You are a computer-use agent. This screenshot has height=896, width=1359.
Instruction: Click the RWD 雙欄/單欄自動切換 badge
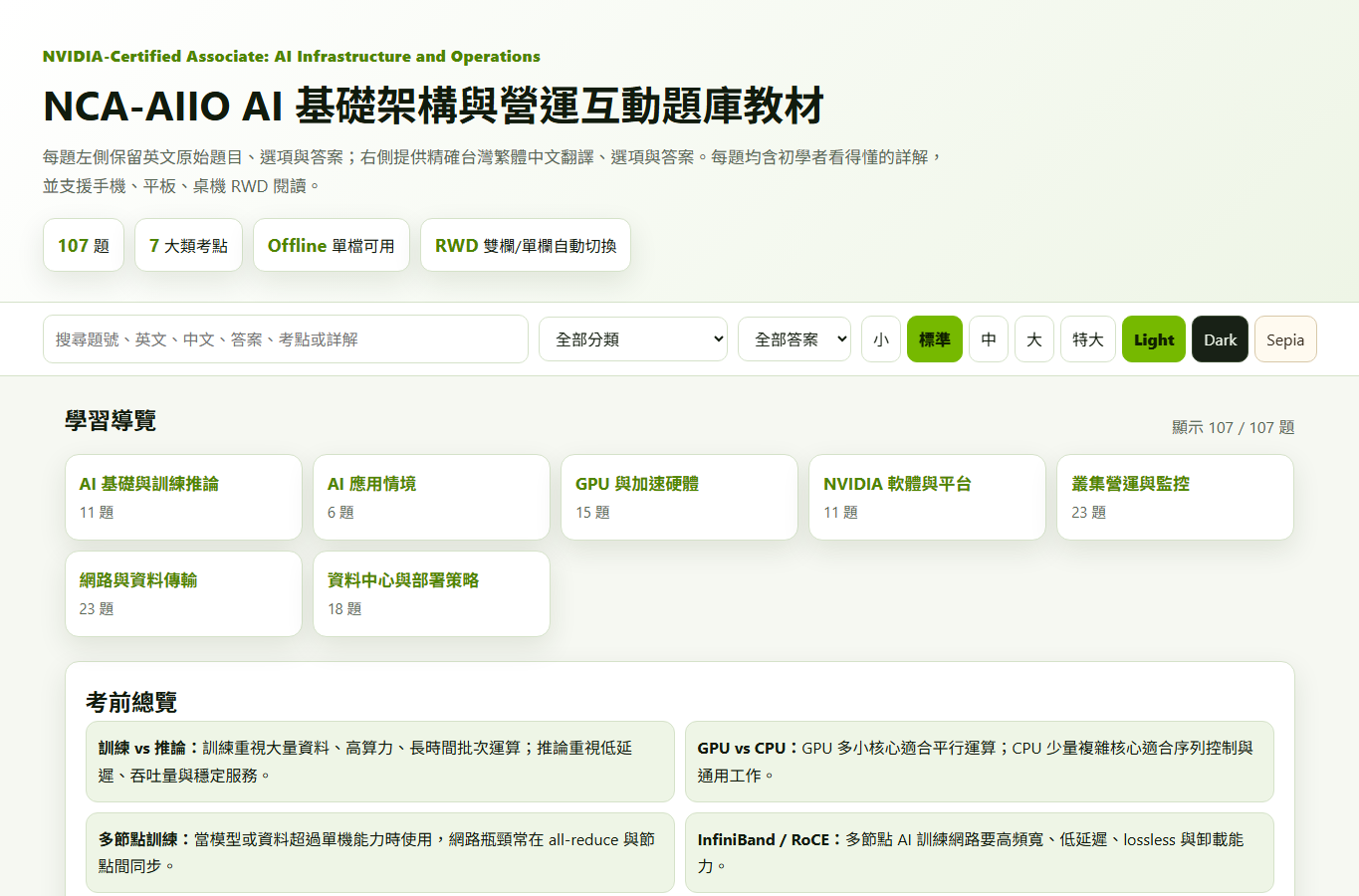pos(526,245)
